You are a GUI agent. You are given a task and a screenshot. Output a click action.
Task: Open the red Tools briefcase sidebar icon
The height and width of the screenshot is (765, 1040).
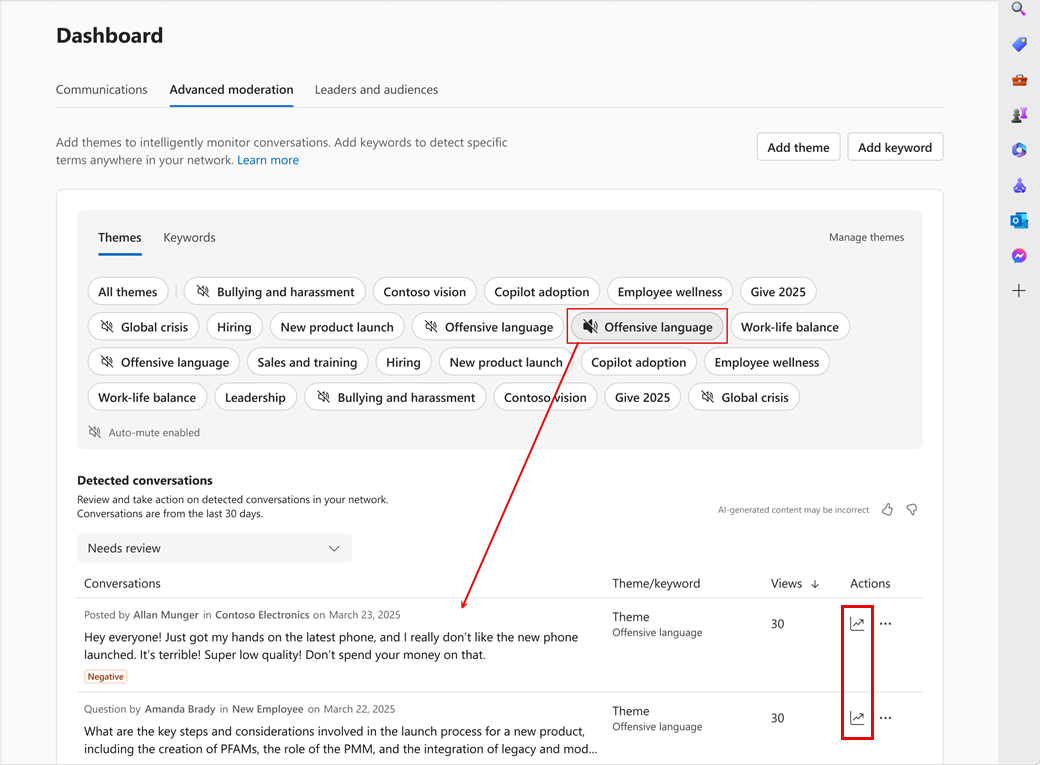tap(1019, 80)
